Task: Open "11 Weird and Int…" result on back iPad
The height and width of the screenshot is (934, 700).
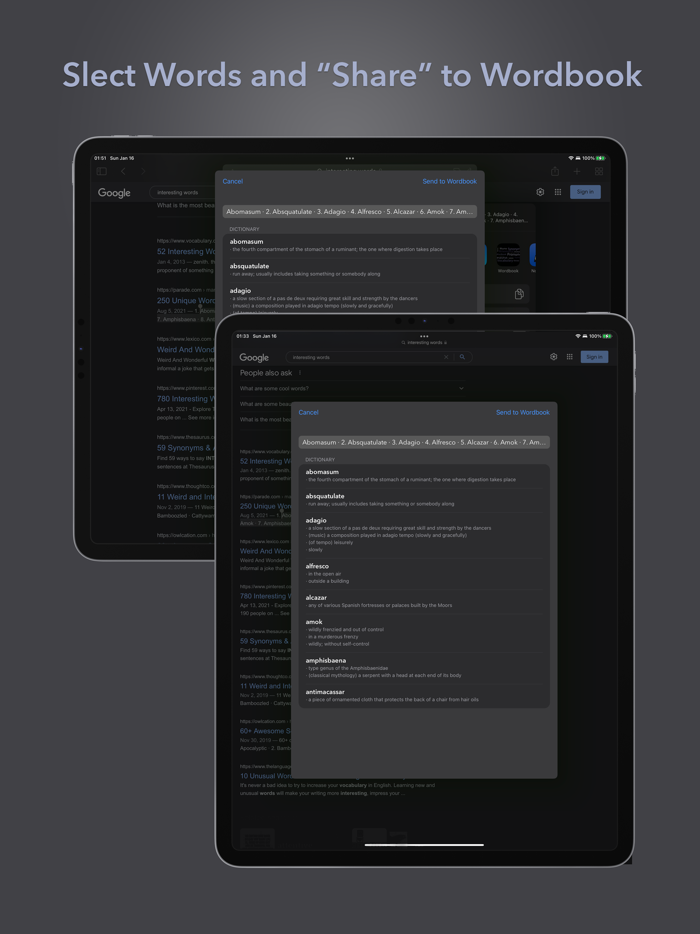Action: (185, 497)
